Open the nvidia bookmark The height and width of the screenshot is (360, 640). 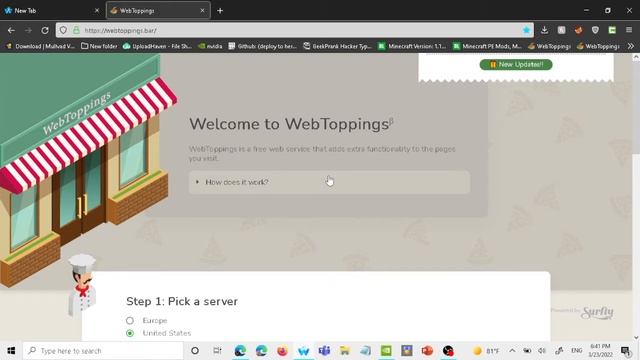coord(210,46)
